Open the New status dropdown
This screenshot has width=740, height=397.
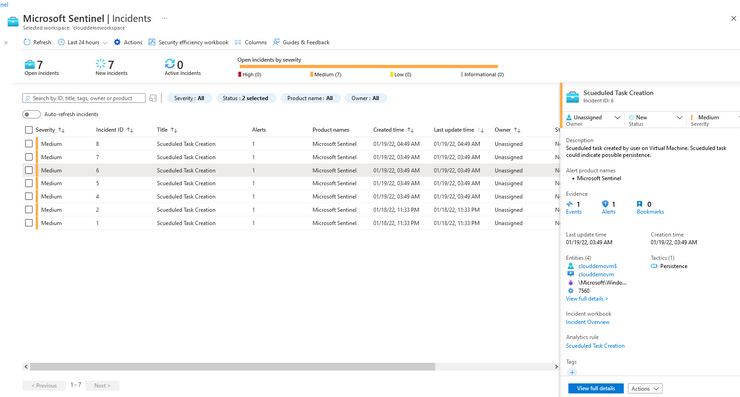pyautogui.click(x=656, y=118)
